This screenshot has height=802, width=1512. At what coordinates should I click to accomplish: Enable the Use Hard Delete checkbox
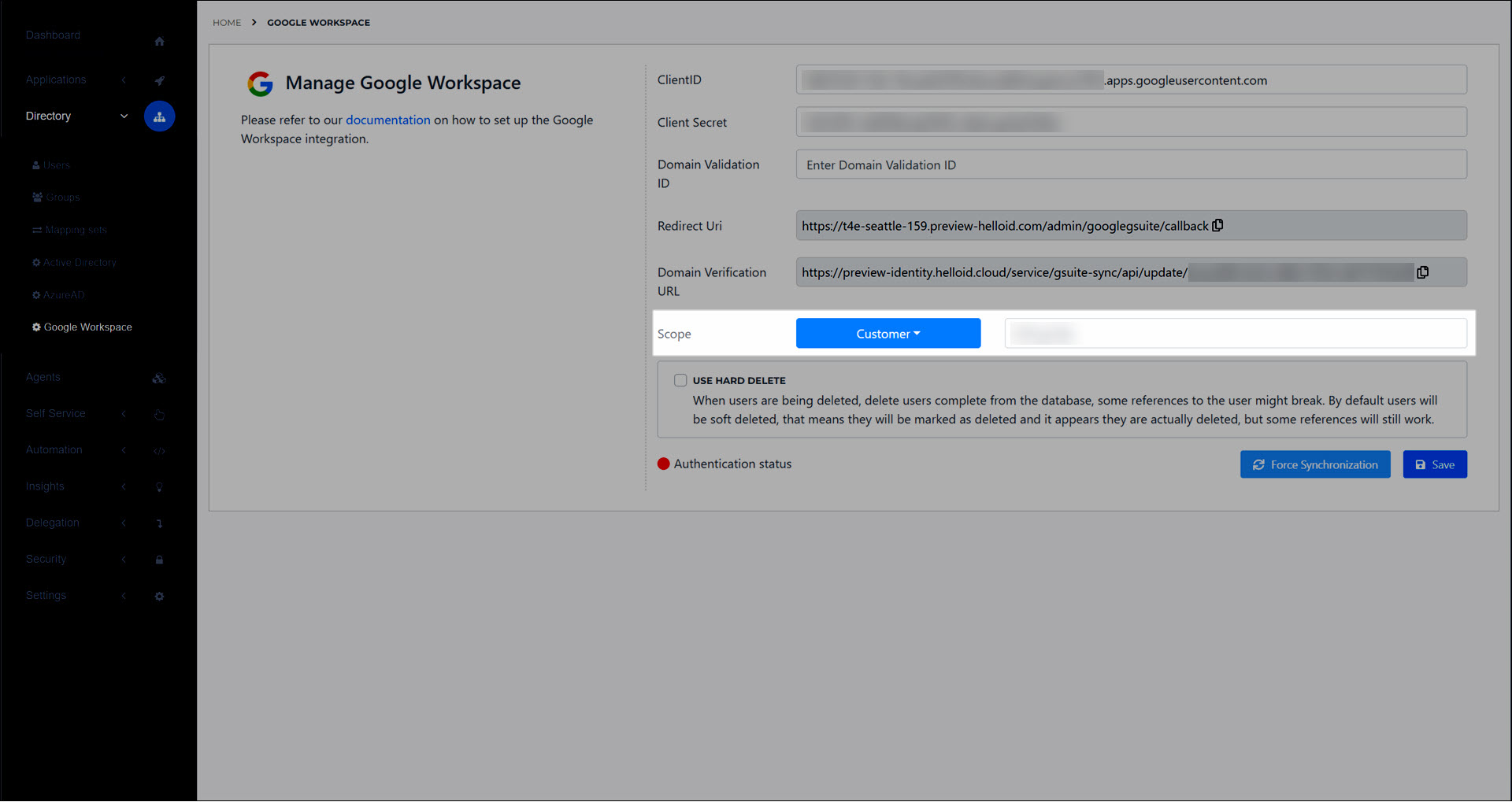(680, 380)
